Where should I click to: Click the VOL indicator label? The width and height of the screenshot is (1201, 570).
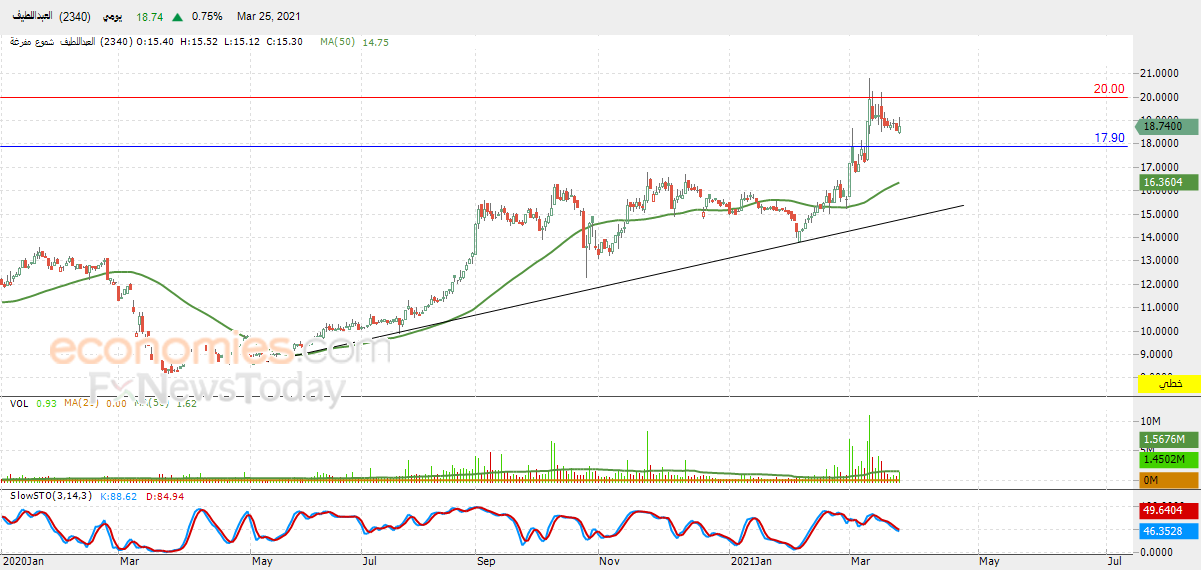[x=18, y=403]
